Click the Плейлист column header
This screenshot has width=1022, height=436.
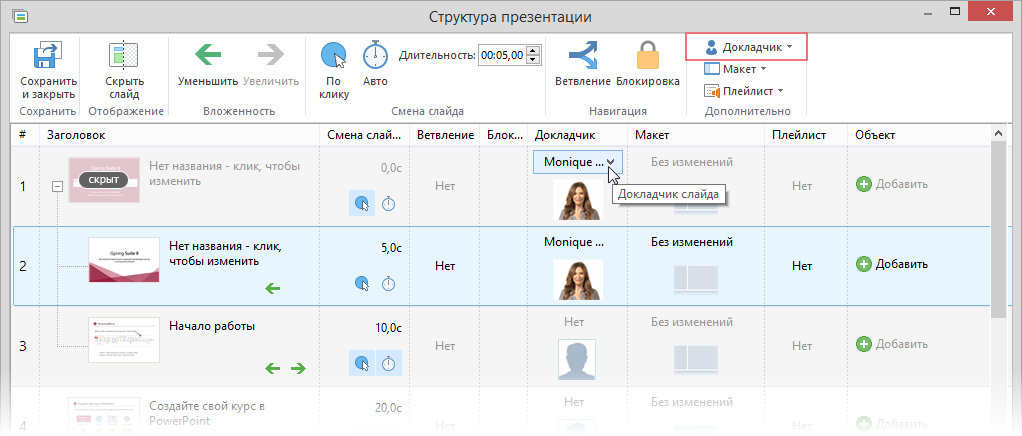[x=806, y=135]
